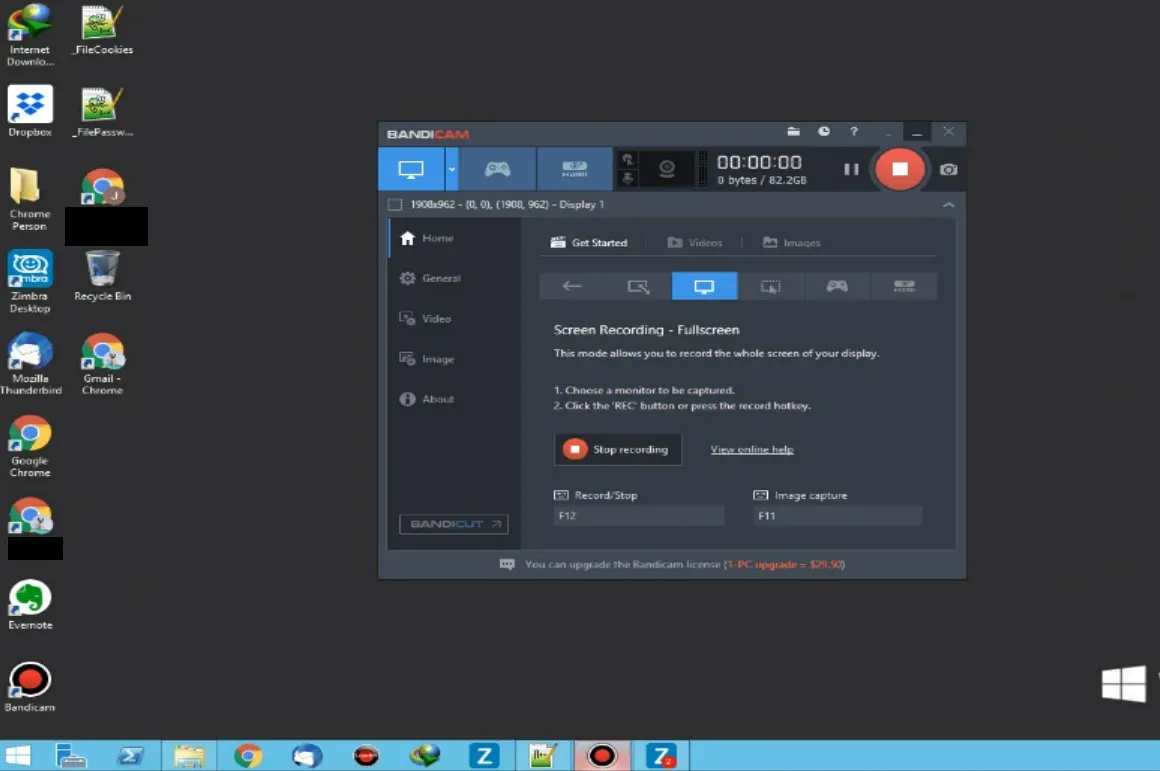Open the output folder icon in the title bar
This screenshot has width=1160, height=771.
(793, 132)
